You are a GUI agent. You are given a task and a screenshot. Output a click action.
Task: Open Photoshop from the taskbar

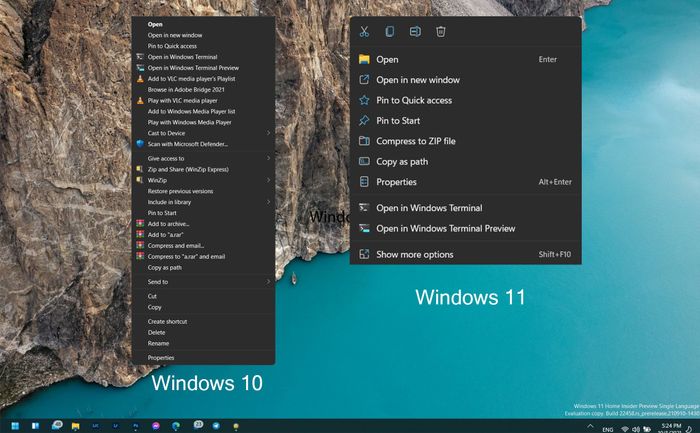(x=136, y=426)
